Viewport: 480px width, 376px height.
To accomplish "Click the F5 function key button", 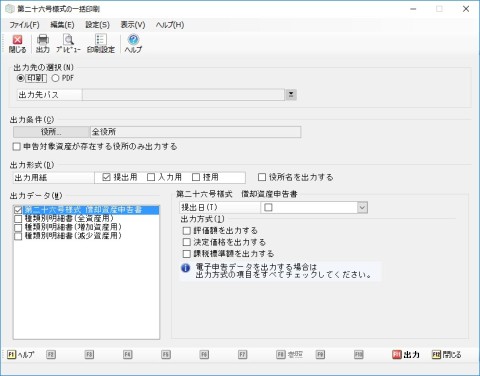I will click(166, 355).
